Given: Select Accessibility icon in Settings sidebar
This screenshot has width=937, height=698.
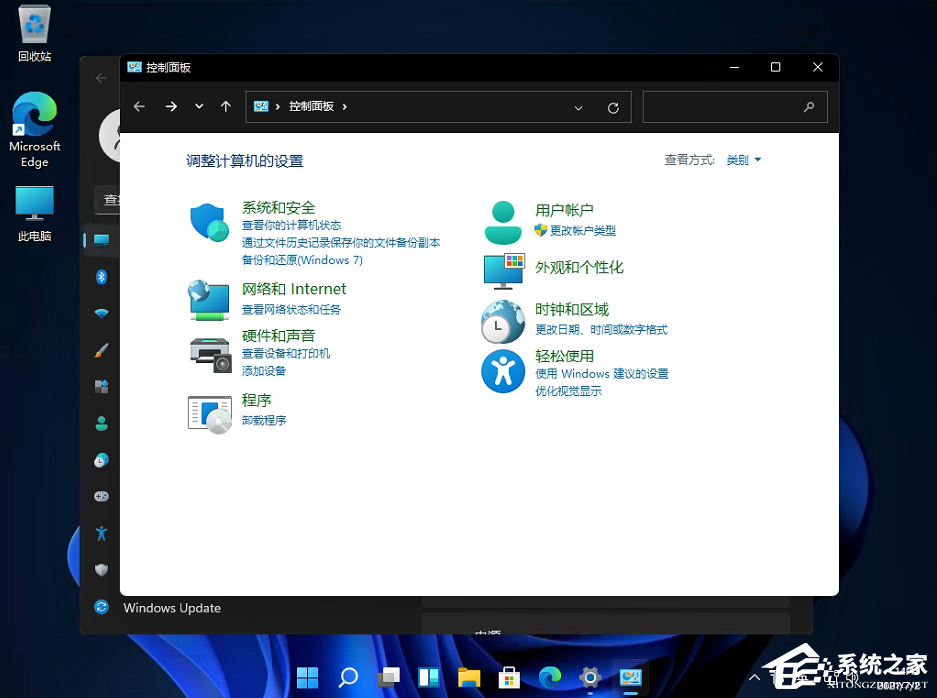Looking at the screenshot, I should pyautogui.click(x=101, y=533).
